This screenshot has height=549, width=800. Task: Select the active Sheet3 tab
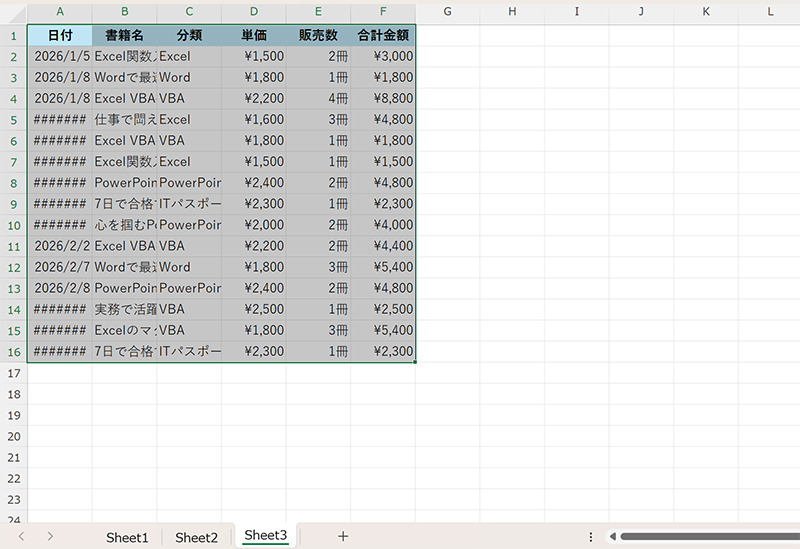tap(265, 536)
